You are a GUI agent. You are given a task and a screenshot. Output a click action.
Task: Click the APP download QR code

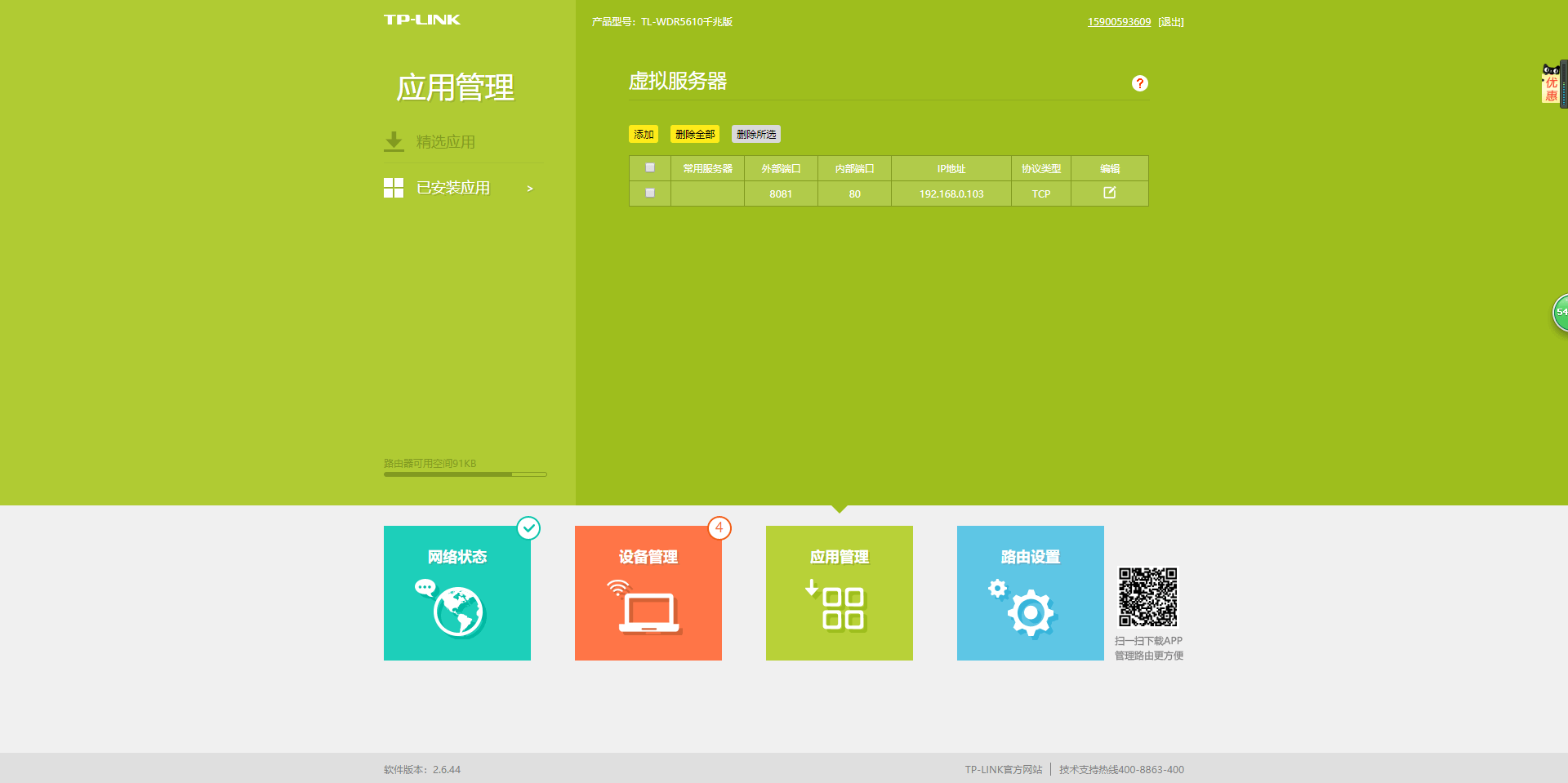[1148, 598]
